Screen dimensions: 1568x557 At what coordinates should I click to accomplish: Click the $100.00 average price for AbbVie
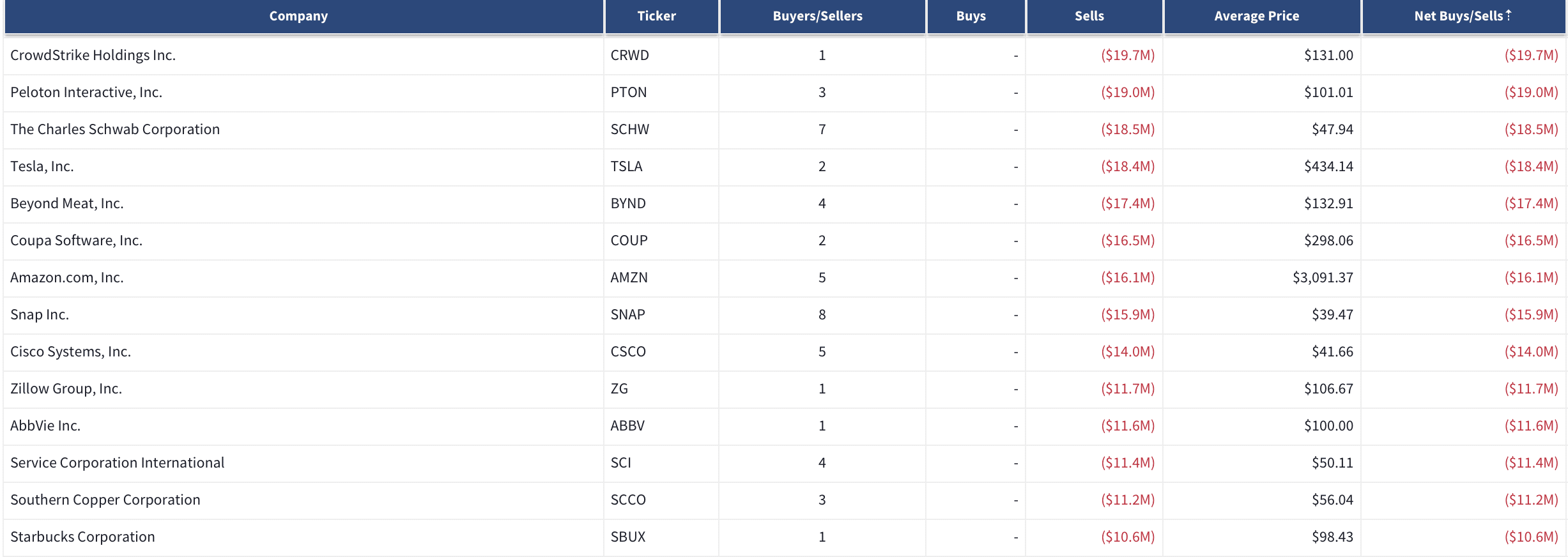pos(1328,426)
